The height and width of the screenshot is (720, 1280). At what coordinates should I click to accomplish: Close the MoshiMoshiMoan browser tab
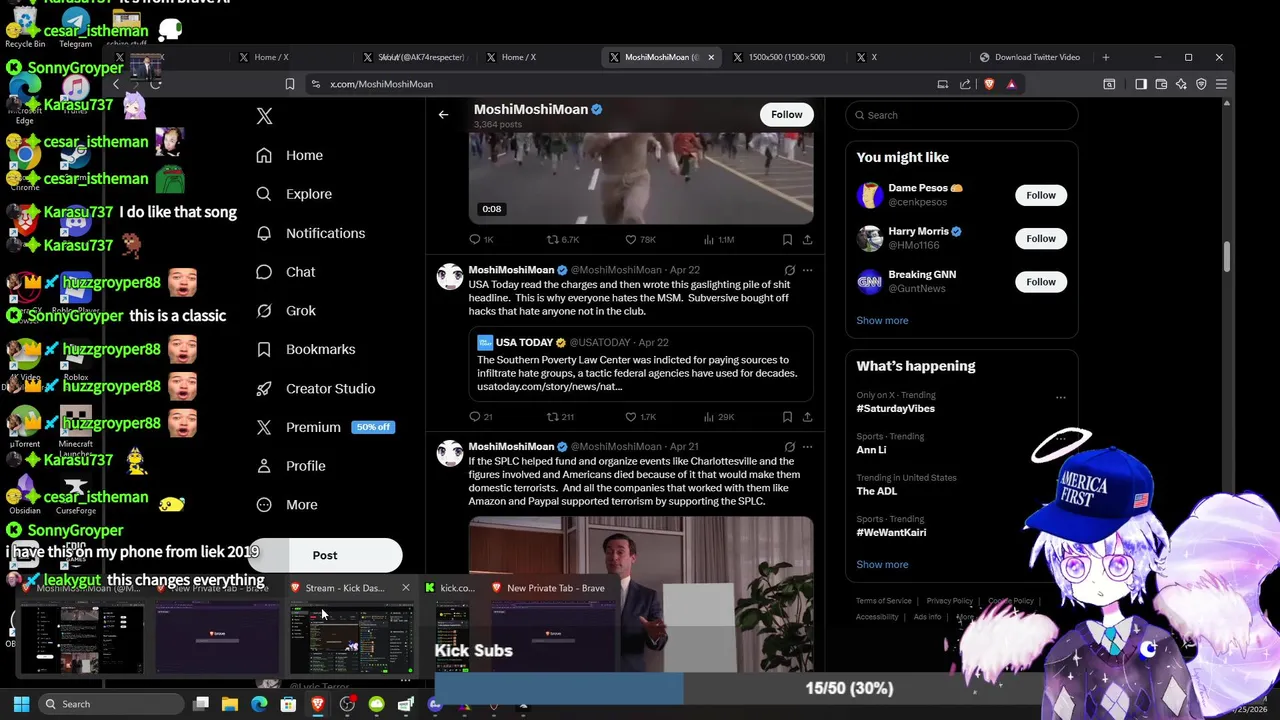click(x=711, y=57)
